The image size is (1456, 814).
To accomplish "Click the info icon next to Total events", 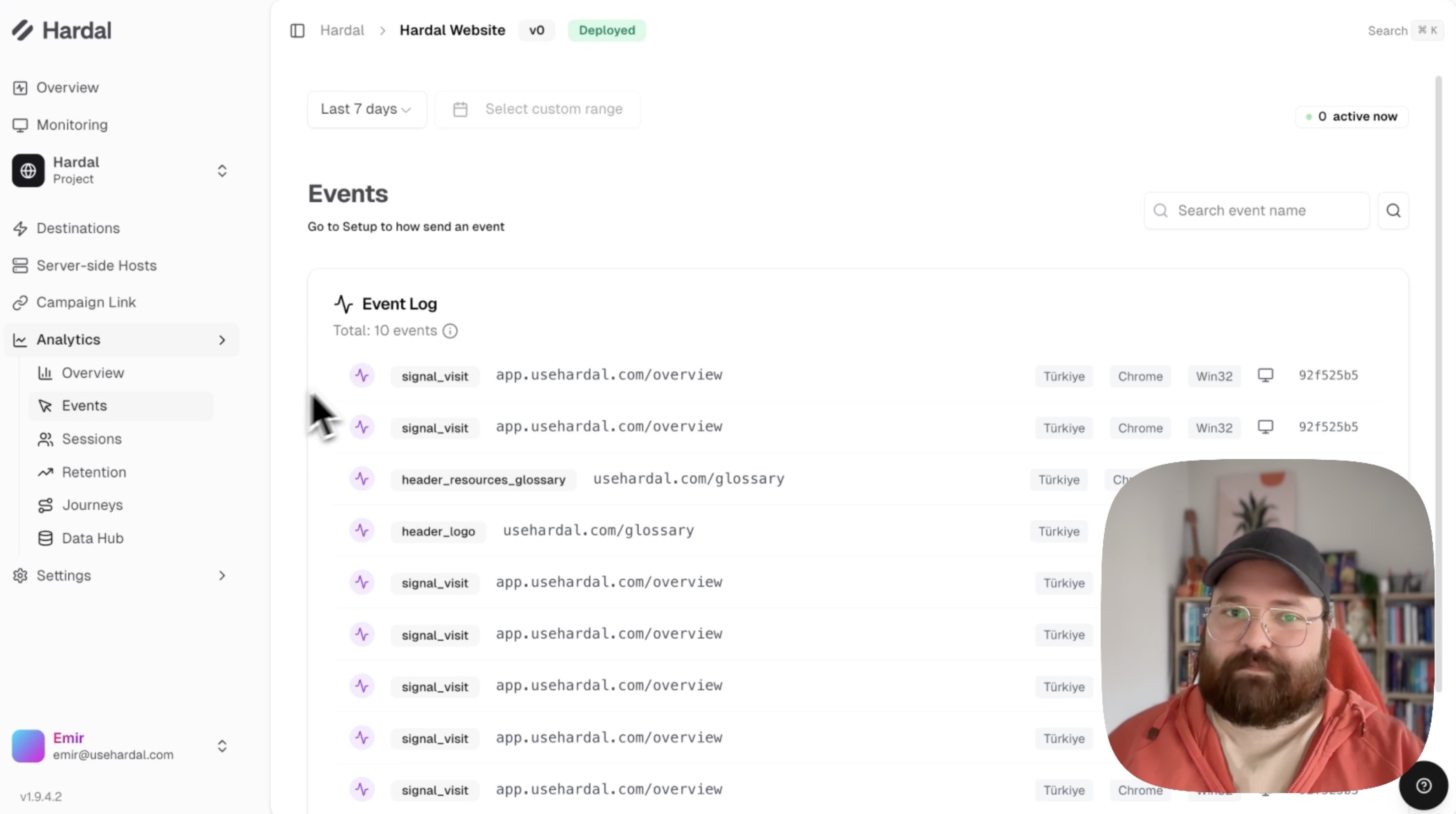I will click(x=450, y=331).
